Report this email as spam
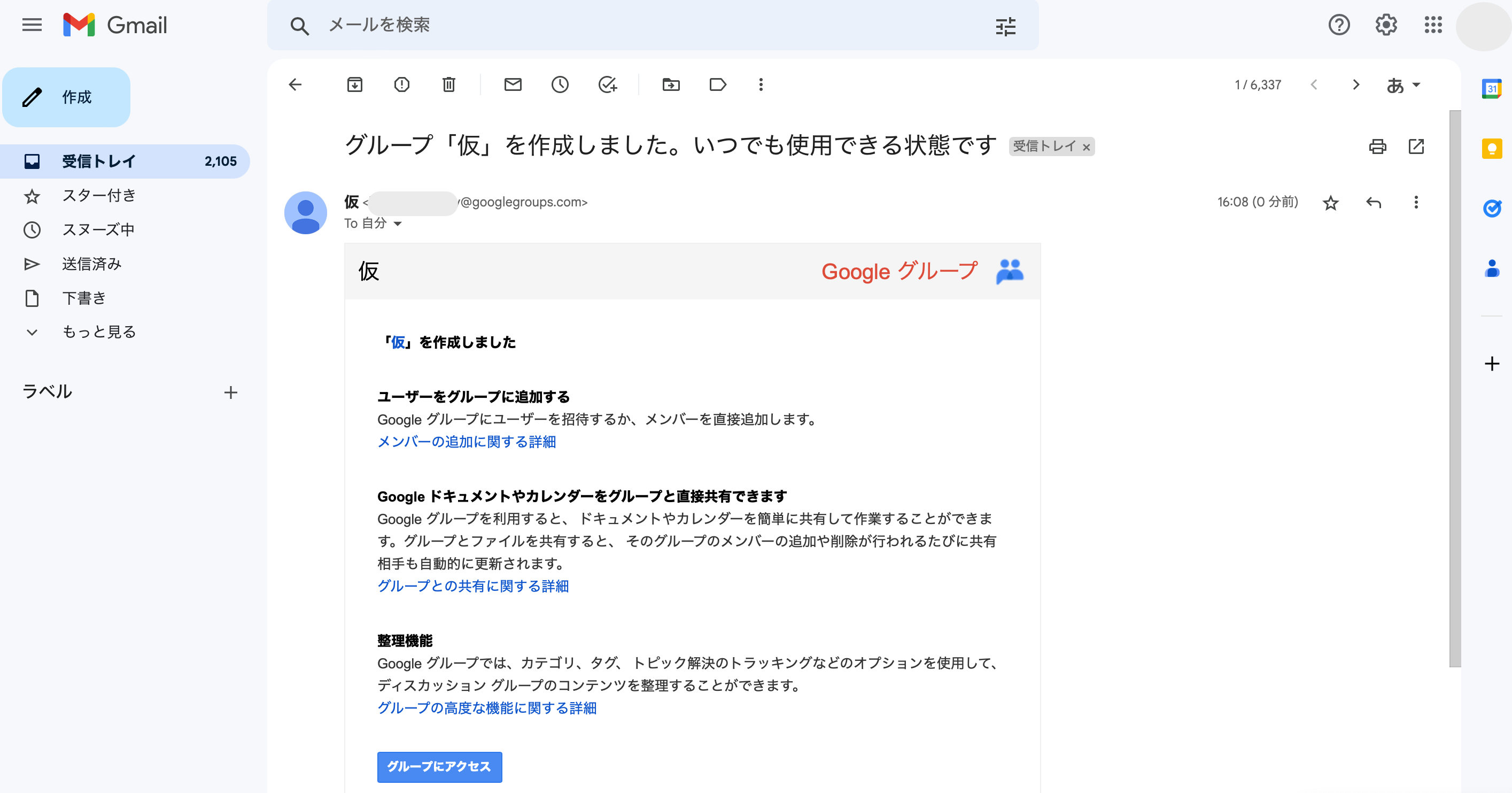Image resolution: width=1512 pixels, height=793 pixels. (401, 84)
